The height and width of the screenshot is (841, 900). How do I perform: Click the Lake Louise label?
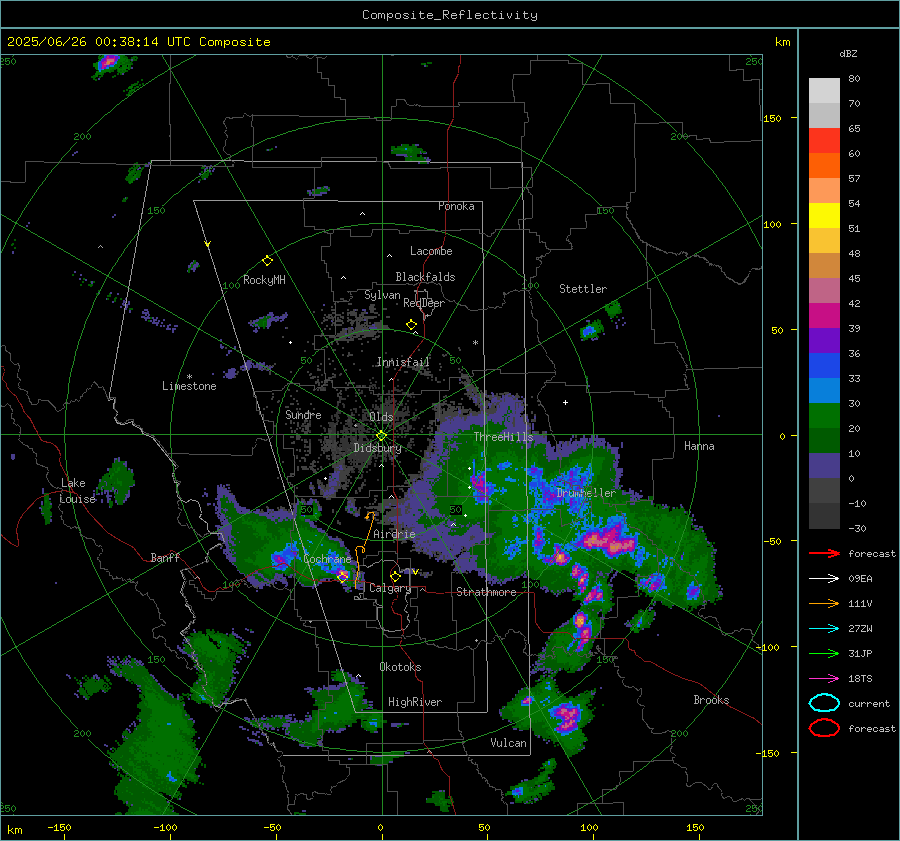[77, 491]
